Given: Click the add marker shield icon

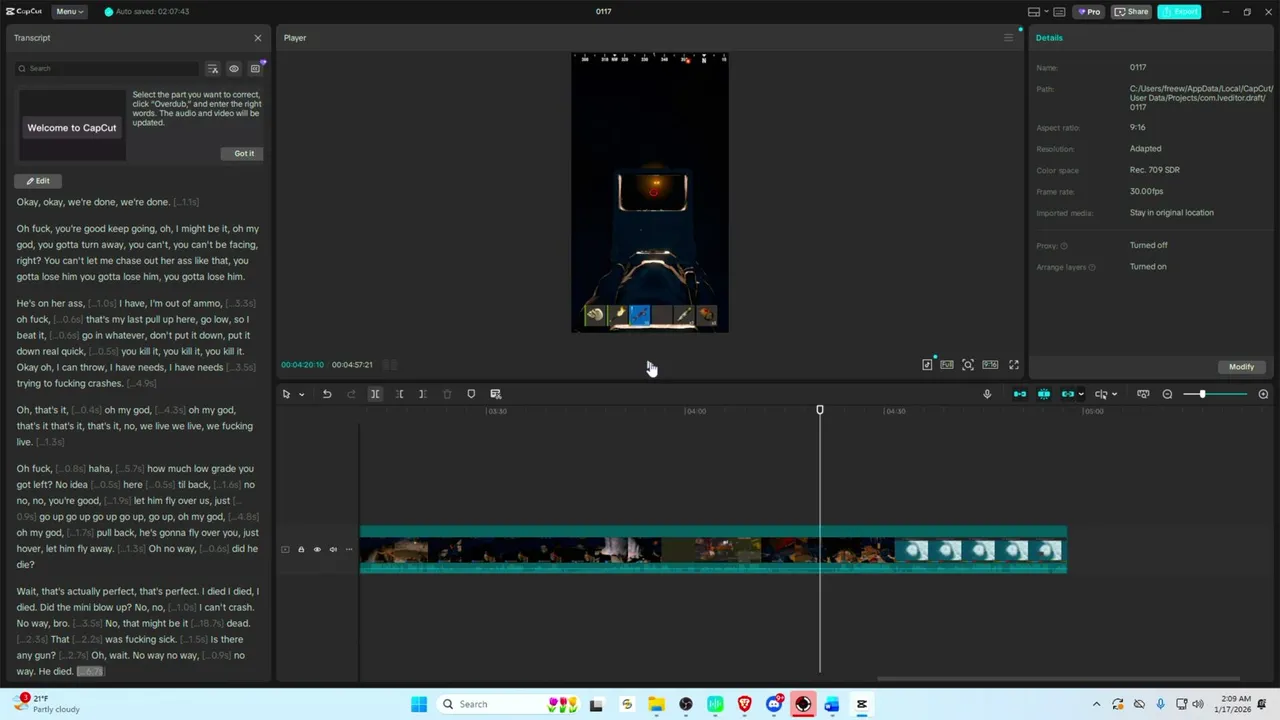Looking at the screenshot, I should tap(471, 394).
